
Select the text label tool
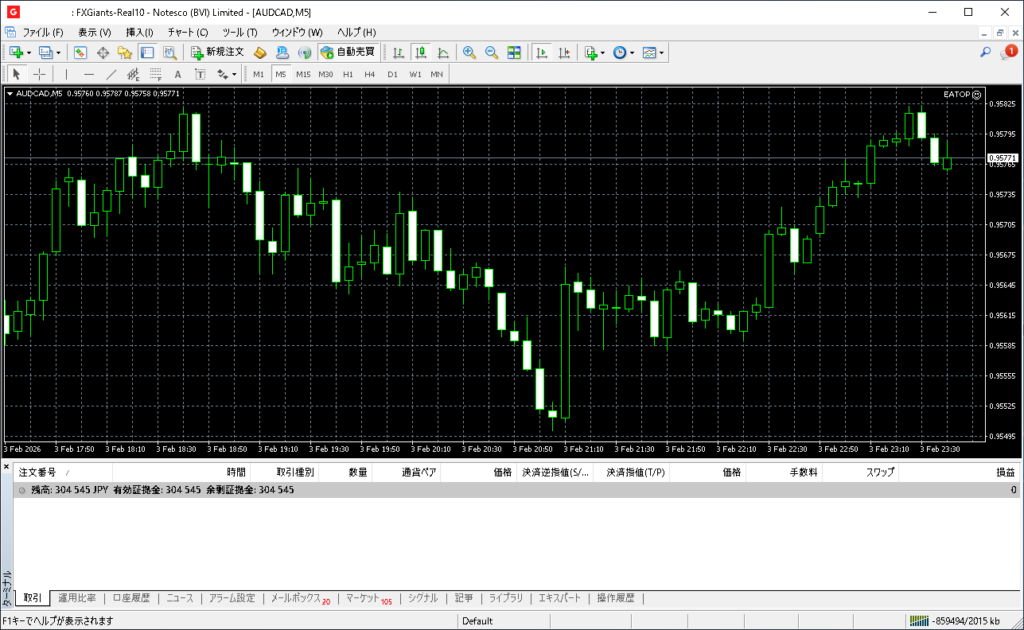coord(178,74)
